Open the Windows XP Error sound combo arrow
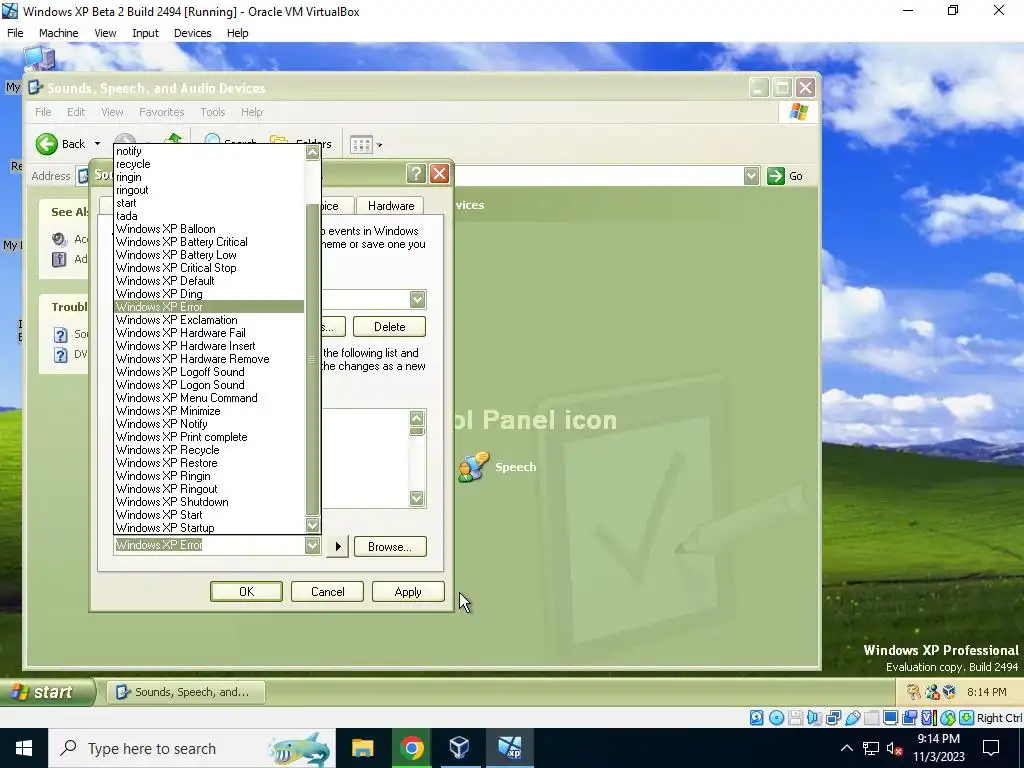Image resolution: width=1024 pixels, height=768 pixels. click(312, 545)
